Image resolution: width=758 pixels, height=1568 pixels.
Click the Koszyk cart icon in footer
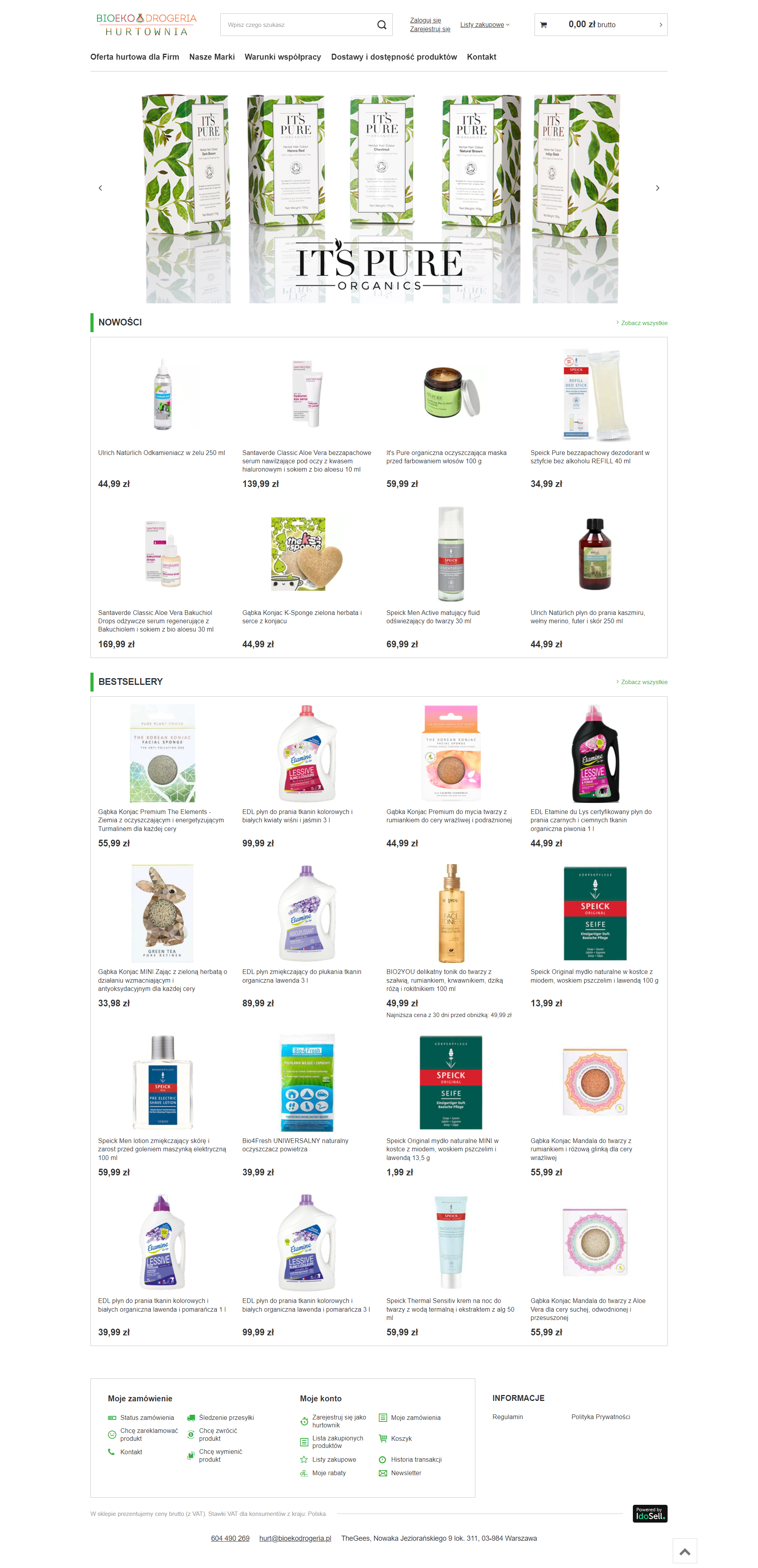tap(383, 1438)
